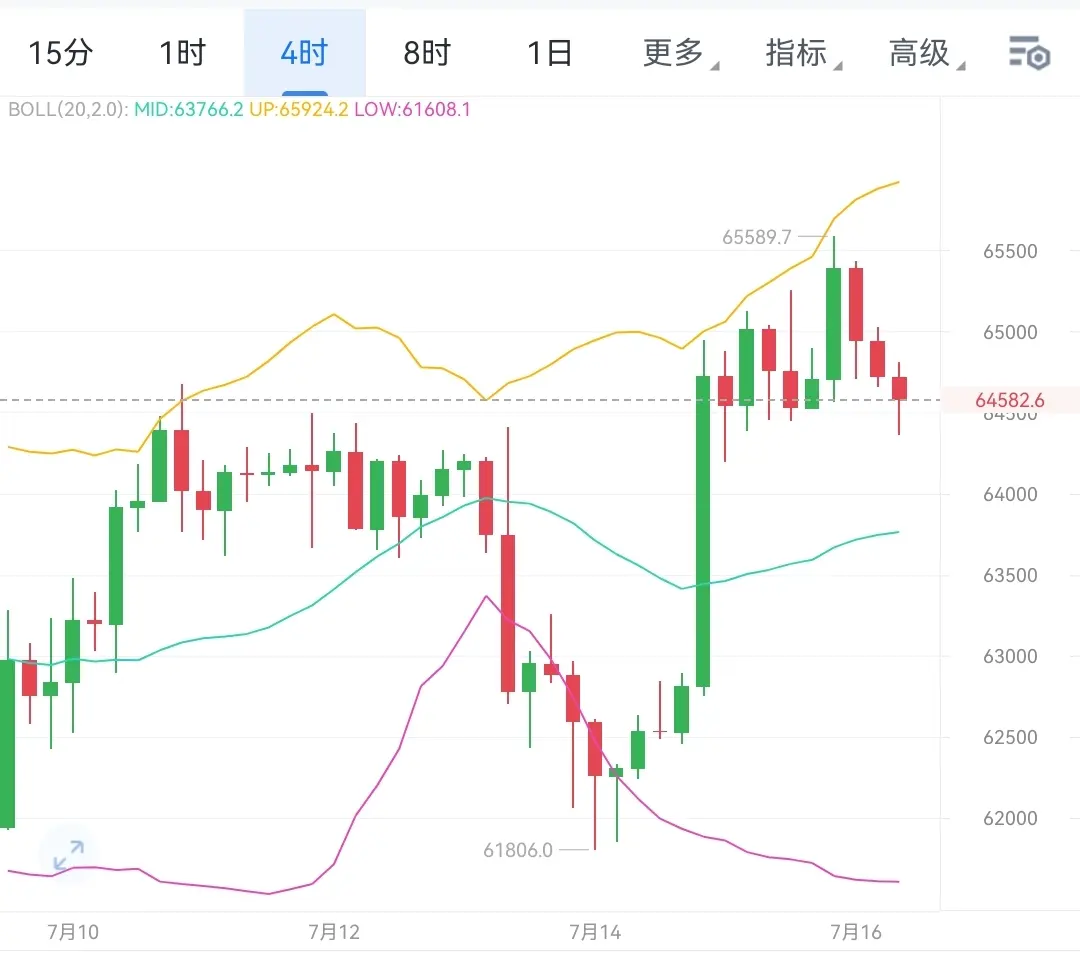The height and width of the screenshot is (956, 1080).
Task: Open the chart settings icon
Action: pos(1029,53)
